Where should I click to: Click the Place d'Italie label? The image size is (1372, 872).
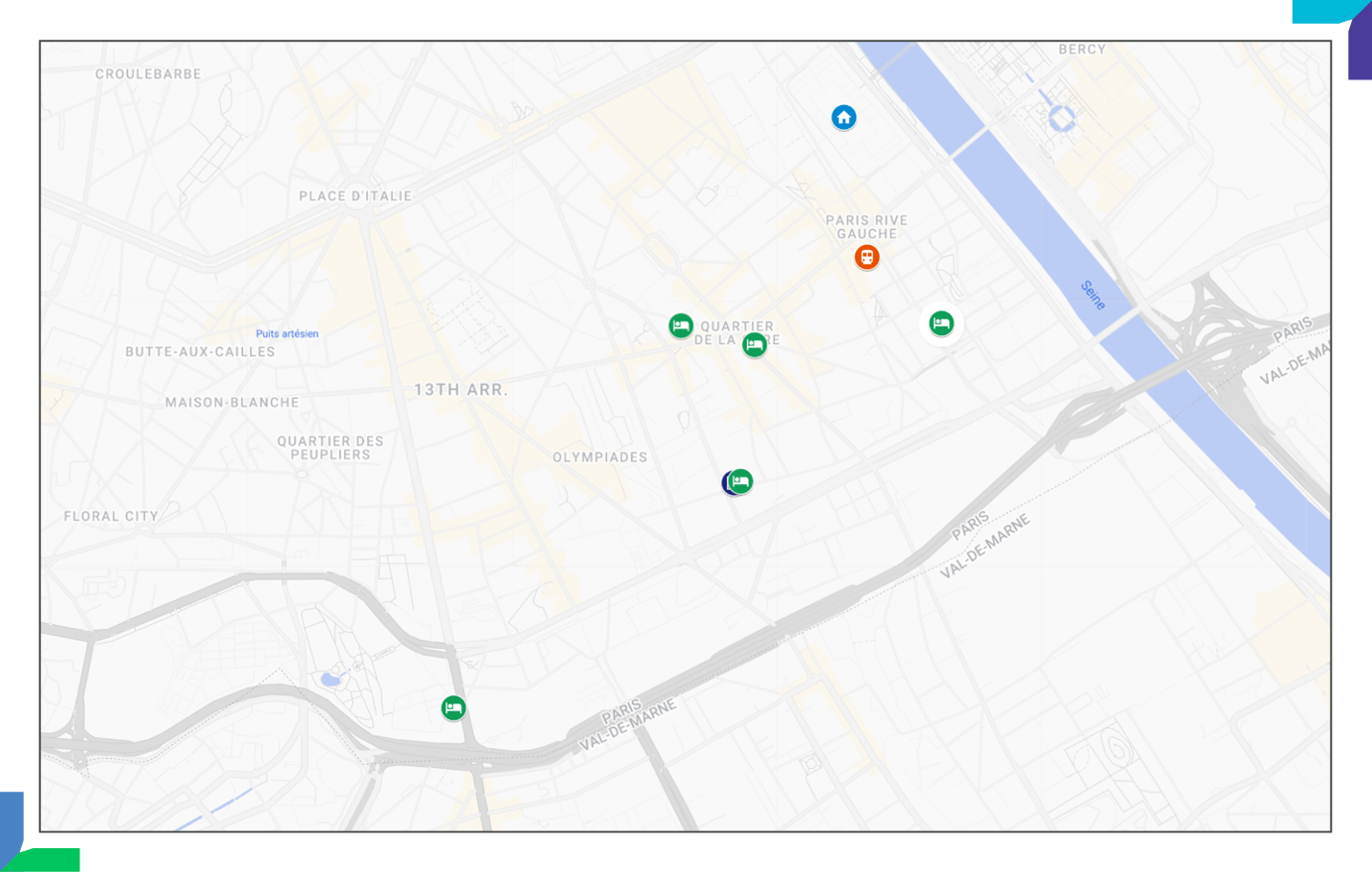(x=355, y=196)
